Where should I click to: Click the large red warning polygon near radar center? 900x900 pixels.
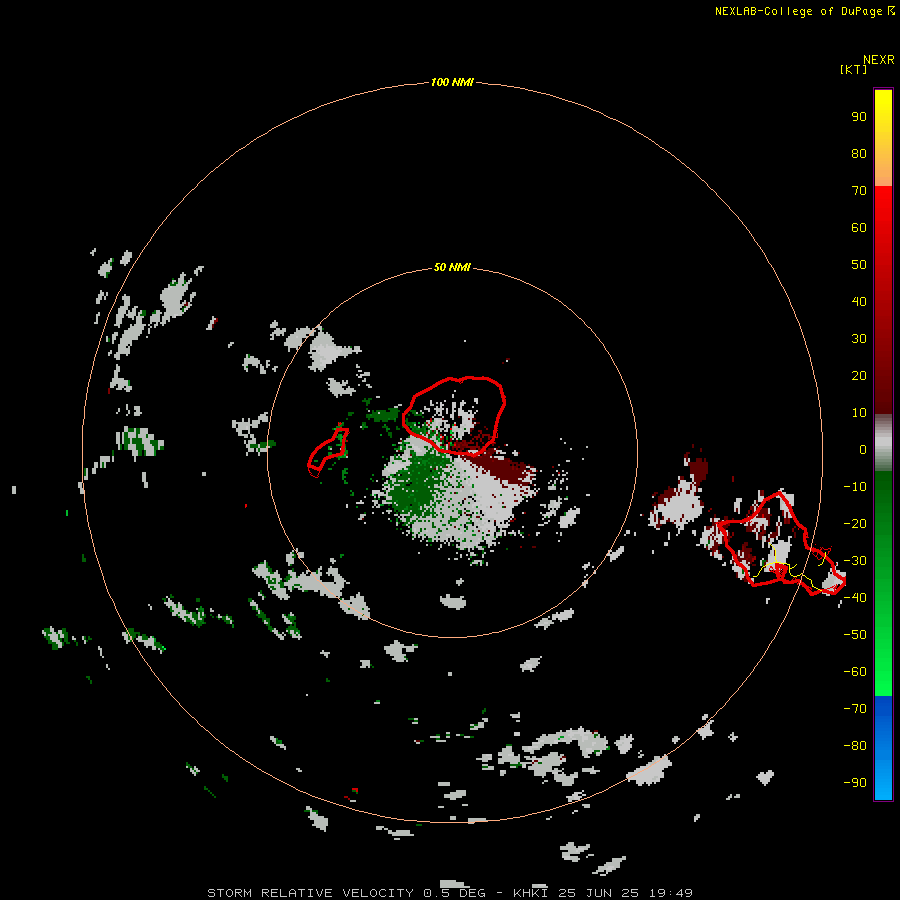(454, 416)
